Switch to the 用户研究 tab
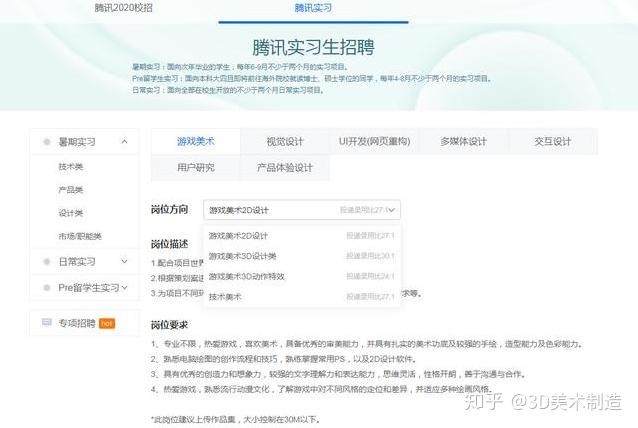The image size is (638, 428). pos(196,167)
